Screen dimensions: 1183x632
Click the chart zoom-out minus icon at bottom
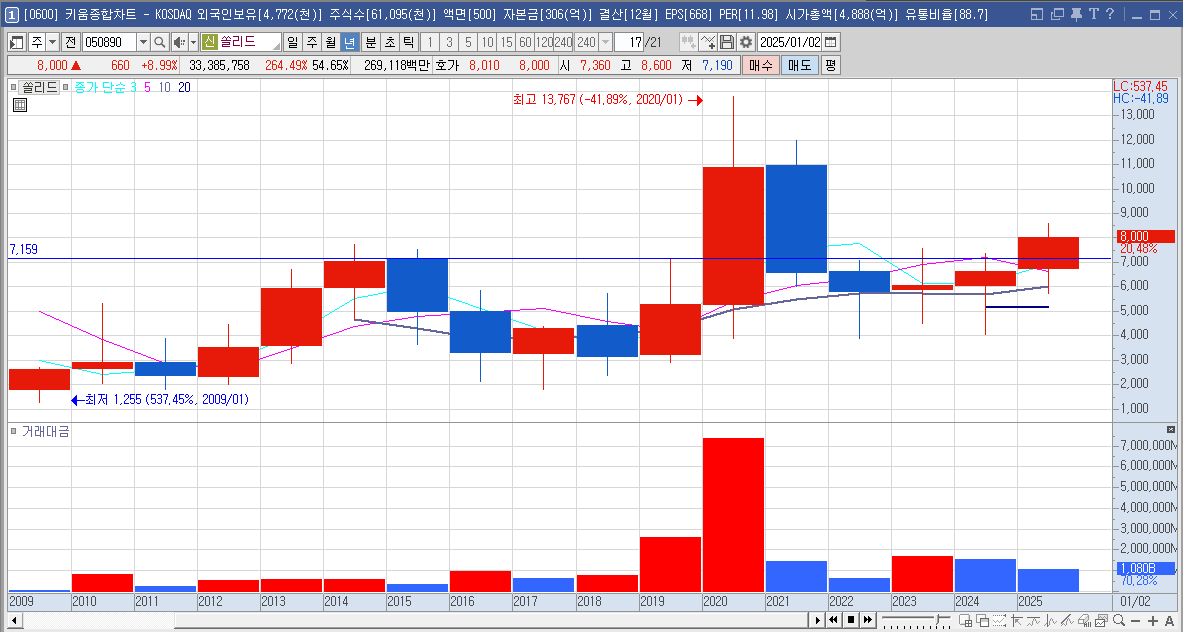pos(1134,620)
